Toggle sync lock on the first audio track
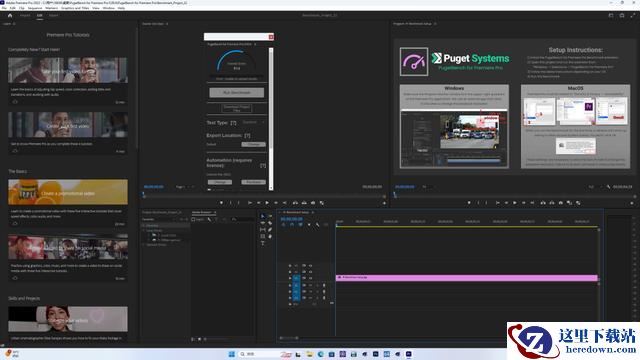Screen dimensions: 640x360 (304, 285)
